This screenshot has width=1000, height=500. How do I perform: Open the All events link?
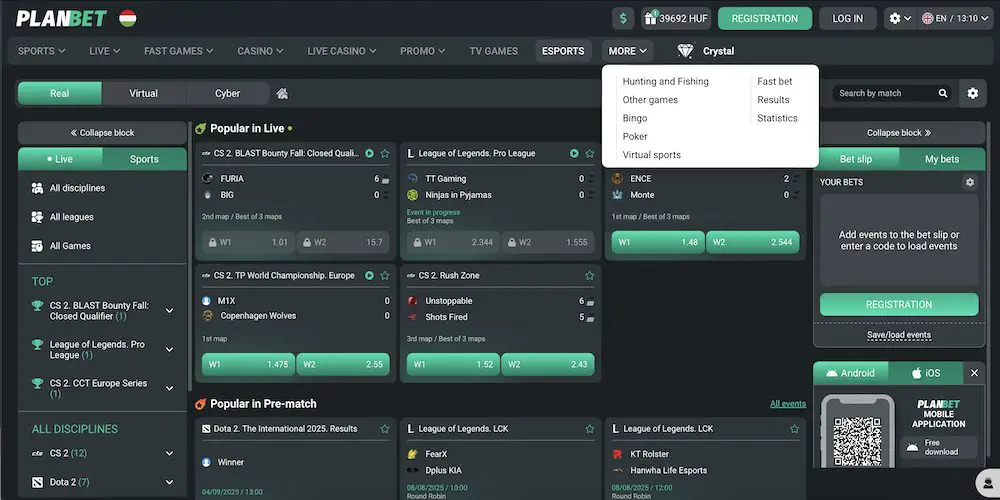pos(787,404)
